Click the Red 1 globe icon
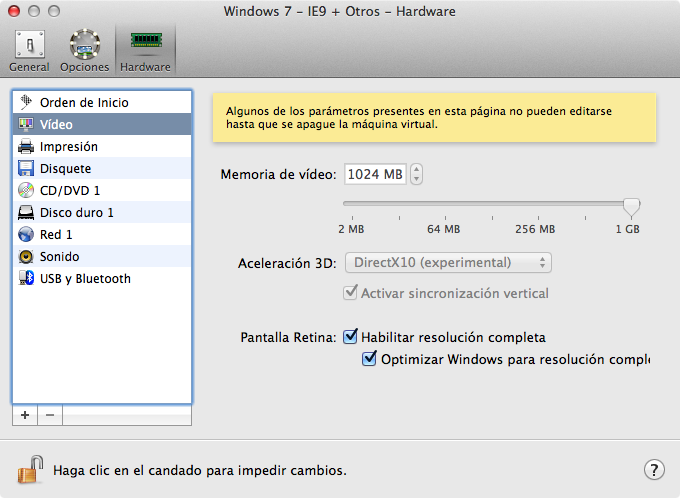This screenshot has height=498, width=680. click(26, 234)
